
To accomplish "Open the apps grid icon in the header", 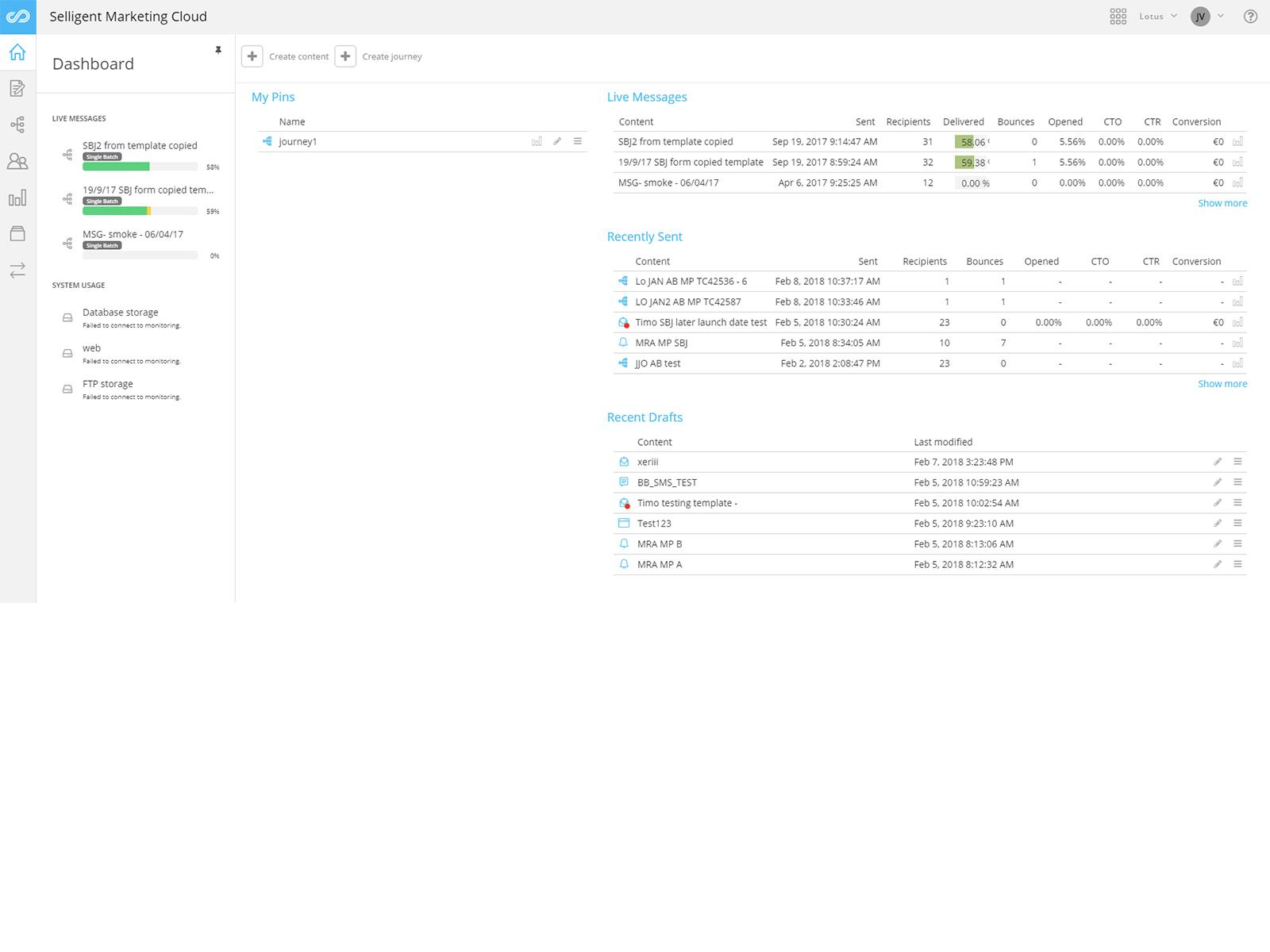I will 1118,16.
